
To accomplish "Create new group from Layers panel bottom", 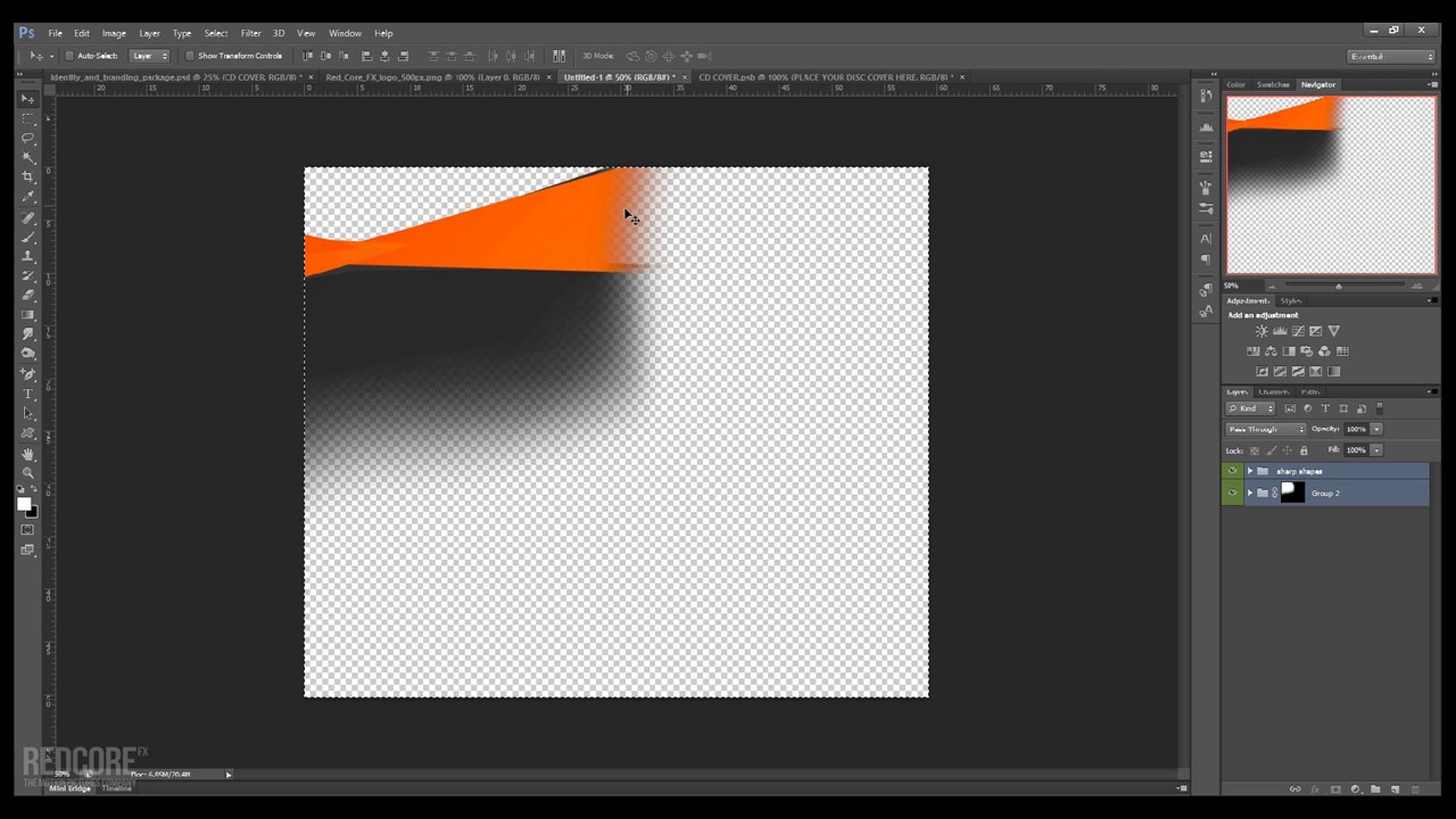I will click(1375, 789).
